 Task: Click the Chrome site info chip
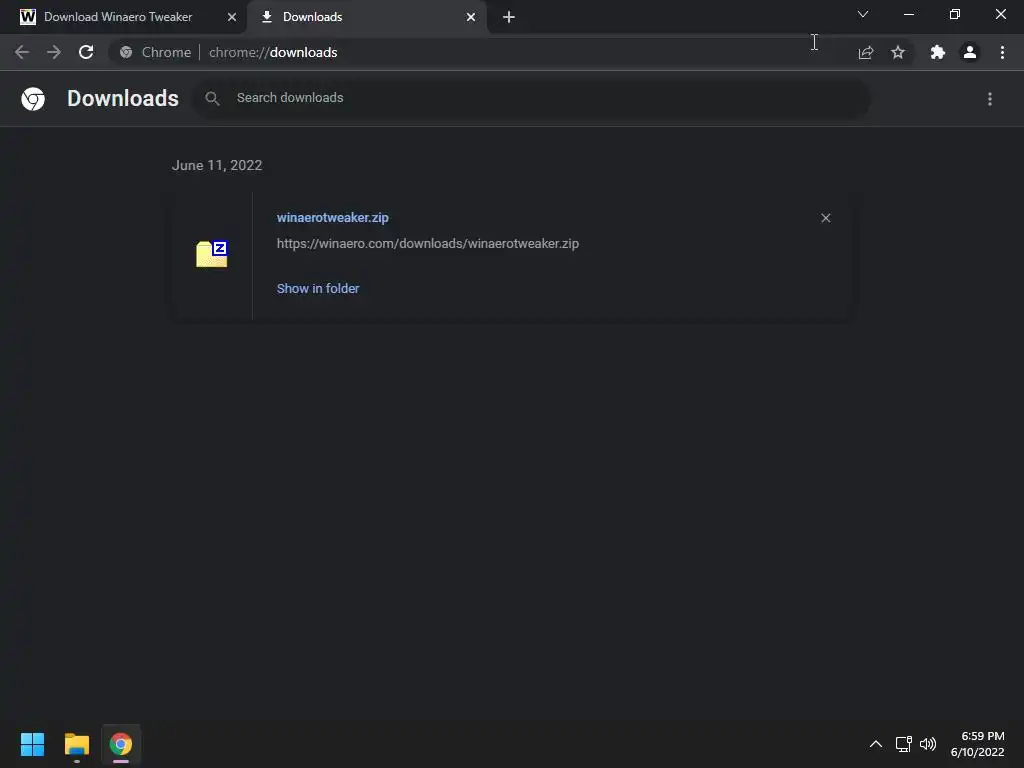[157, 52]
